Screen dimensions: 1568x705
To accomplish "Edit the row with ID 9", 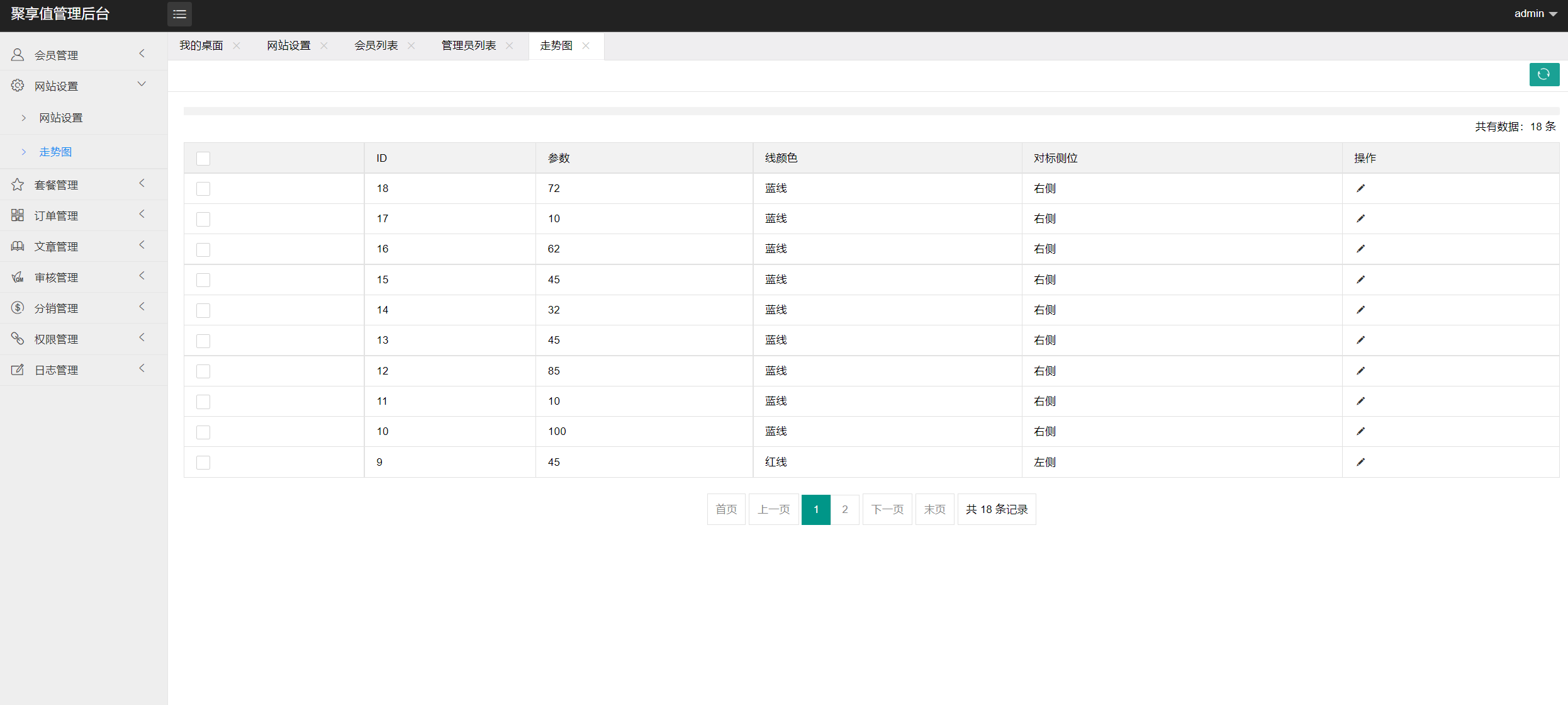I will pos(1360,462).
